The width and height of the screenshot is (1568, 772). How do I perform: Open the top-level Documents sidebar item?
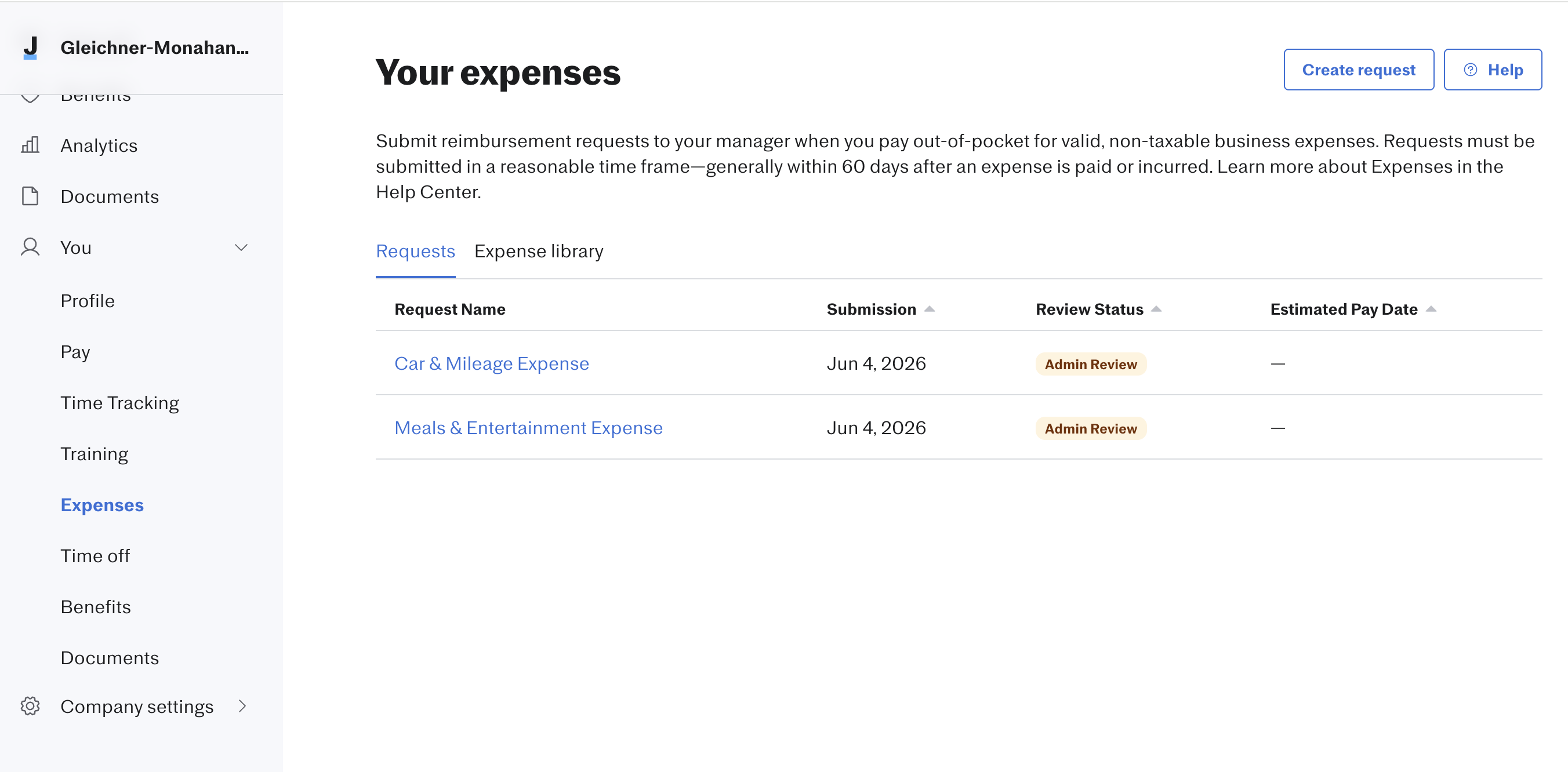110,196
